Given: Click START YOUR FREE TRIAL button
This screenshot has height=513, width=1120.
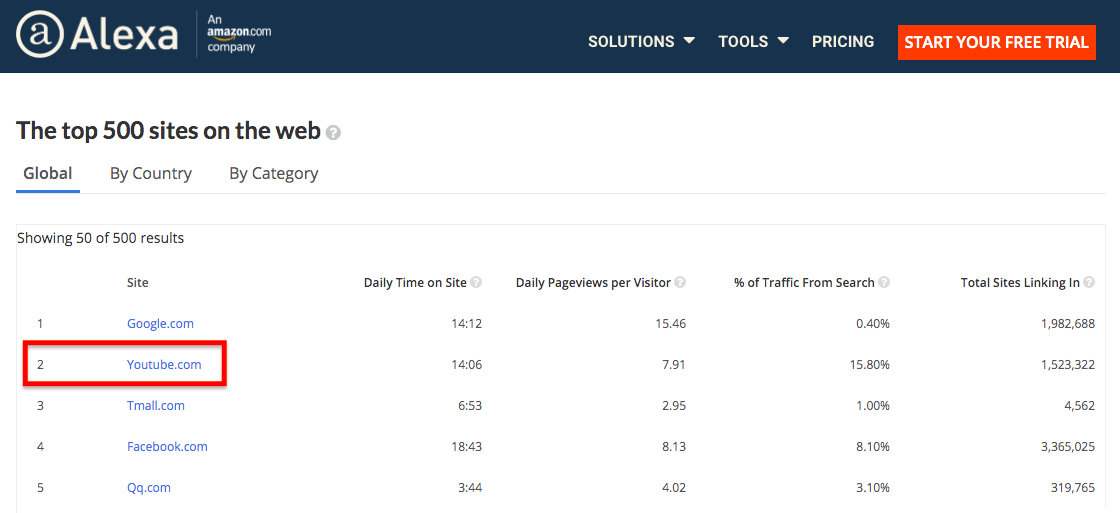Looking at the screenshot, I should (996, 42).
